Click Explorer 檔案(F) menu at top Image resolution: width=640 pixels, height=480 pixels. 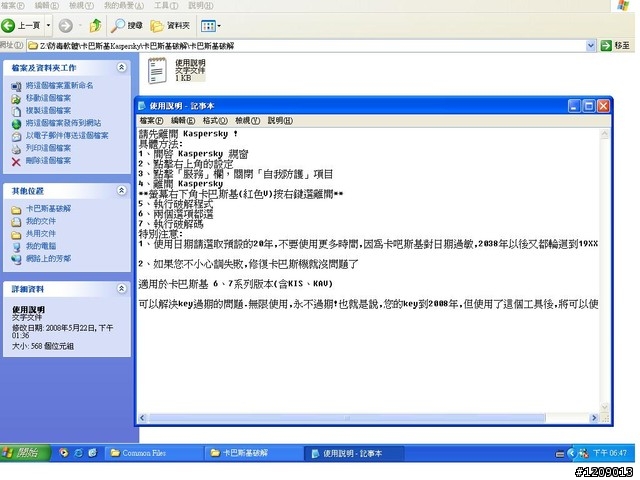coord(12,5)
